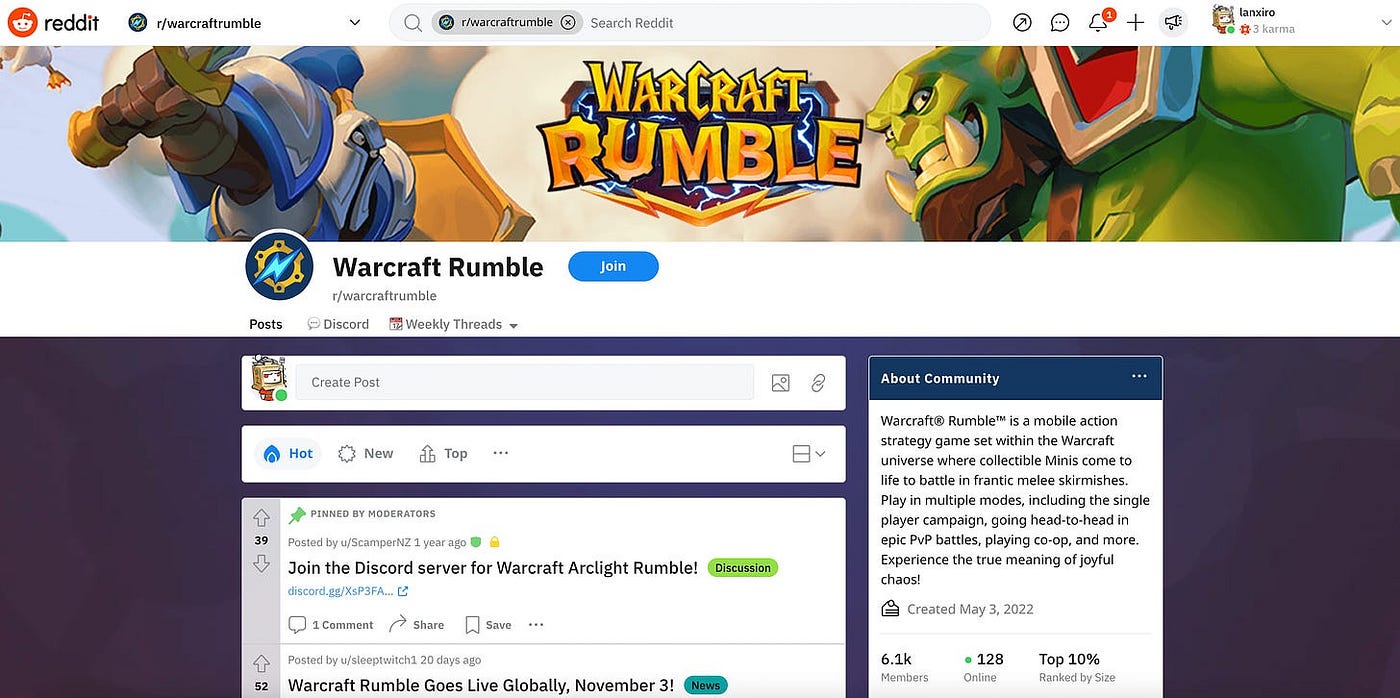Click the link post icon
Image resolution: width=1400 pixels, height=698 pixels.
(x=818, y=383)
